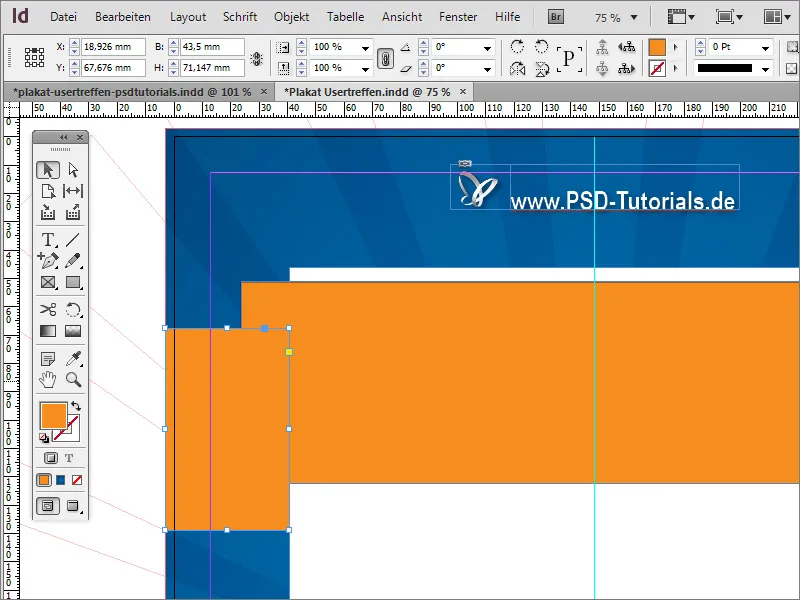Open the Screen Mode dropdown
800x600 pixels.
pyautogui.click(x=729, y=17)
